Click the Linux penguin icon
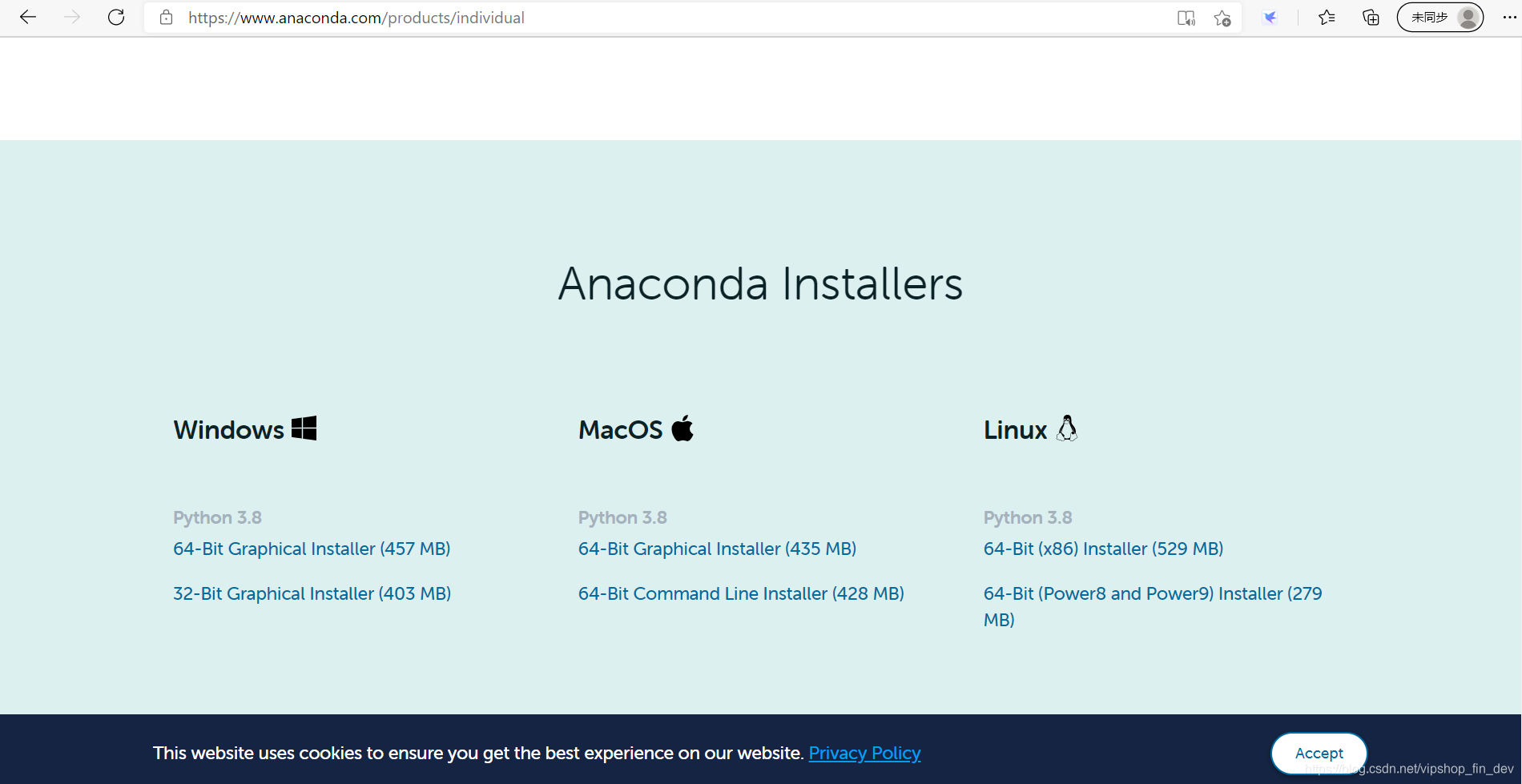This screenshot has width=1522, height=784. coord(1067,428)
